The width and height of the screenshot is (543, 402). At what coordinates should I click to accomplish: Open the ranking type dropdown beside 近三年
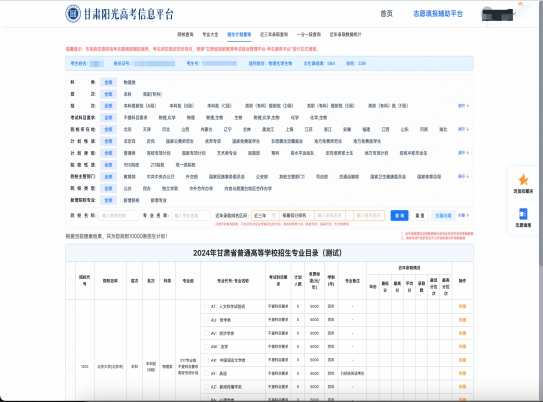297,216
